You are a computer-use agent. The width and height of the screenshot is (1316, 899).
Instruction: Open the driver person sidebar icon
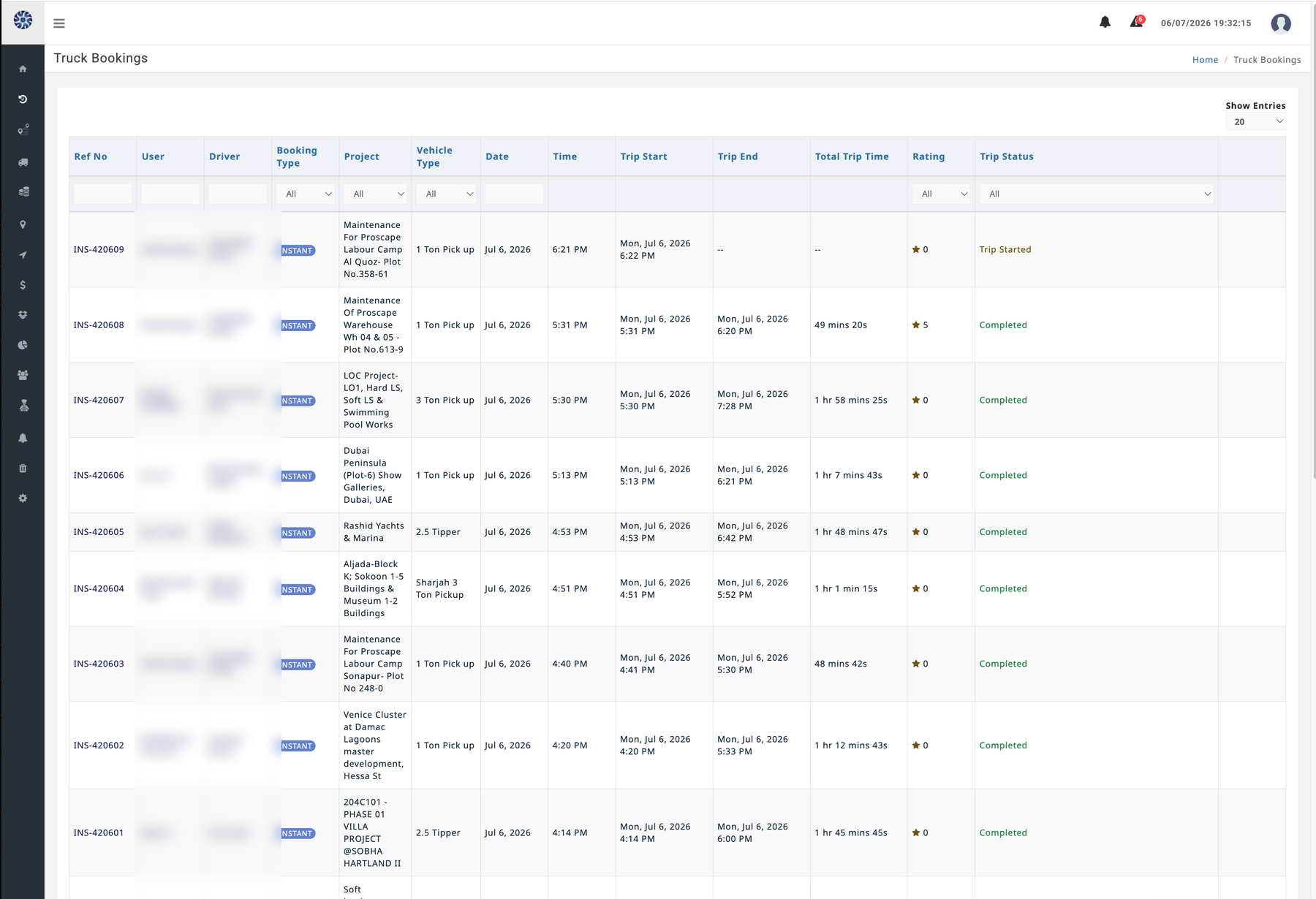click(x=23, y=406)
